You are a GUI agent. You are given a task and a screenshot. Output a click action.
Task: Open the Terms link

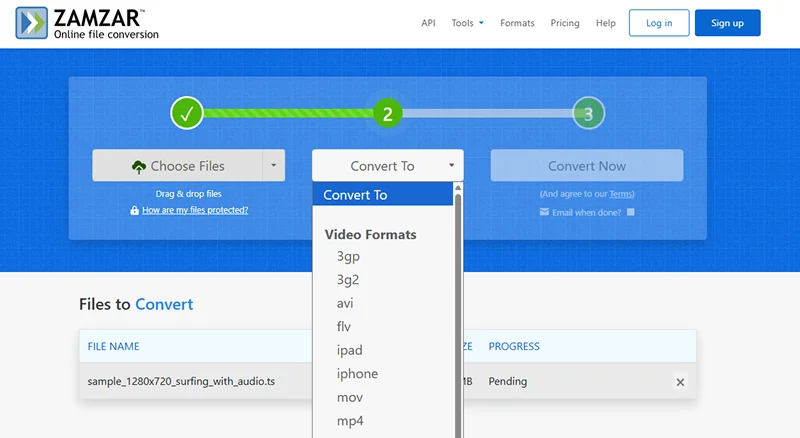[x=621, y=194]
